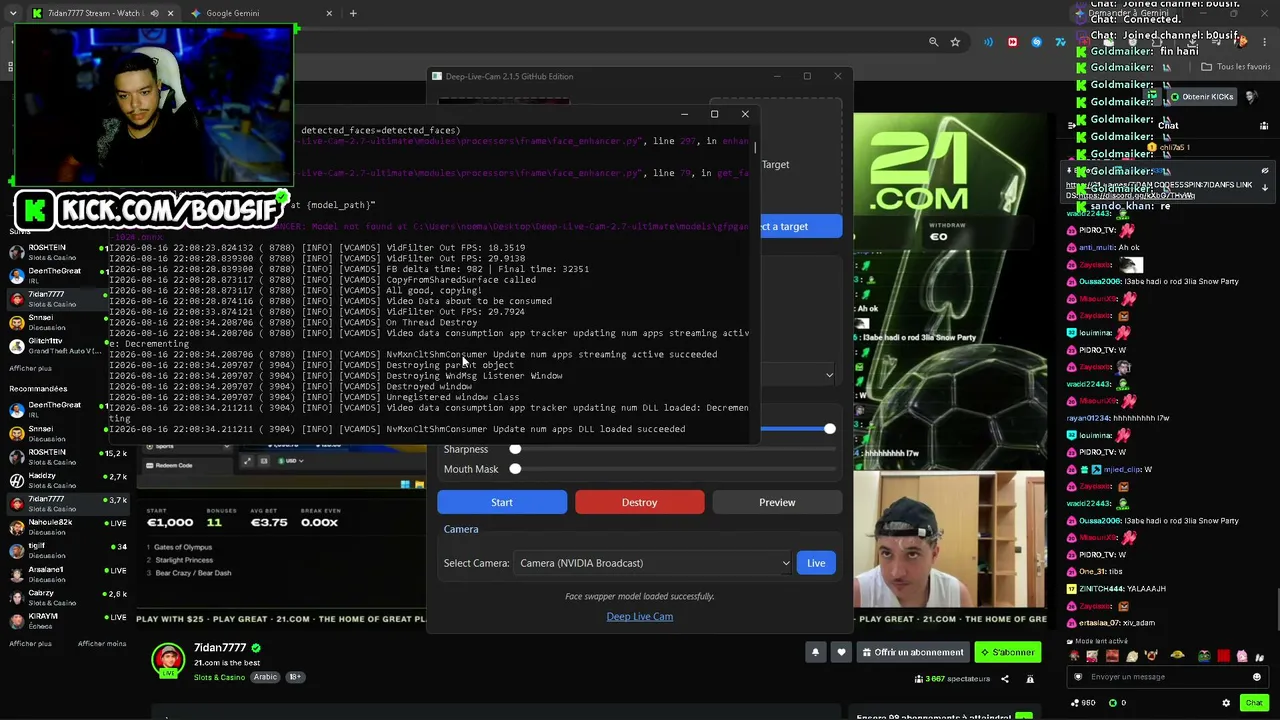Bookmark this page with the star icon
The width and height of the screenshot is (1280, 720).
coord(955,42)
